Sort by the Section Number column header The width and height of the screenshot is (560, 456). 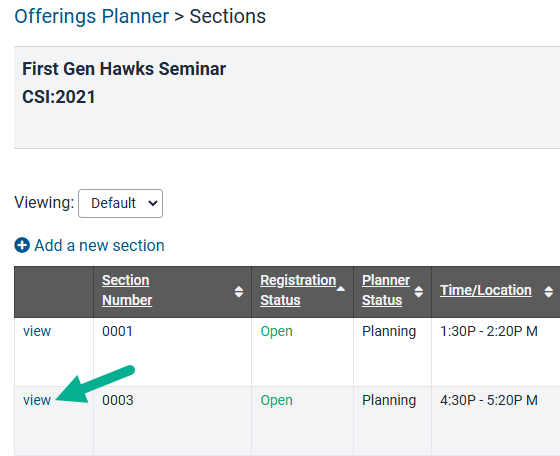127,290
